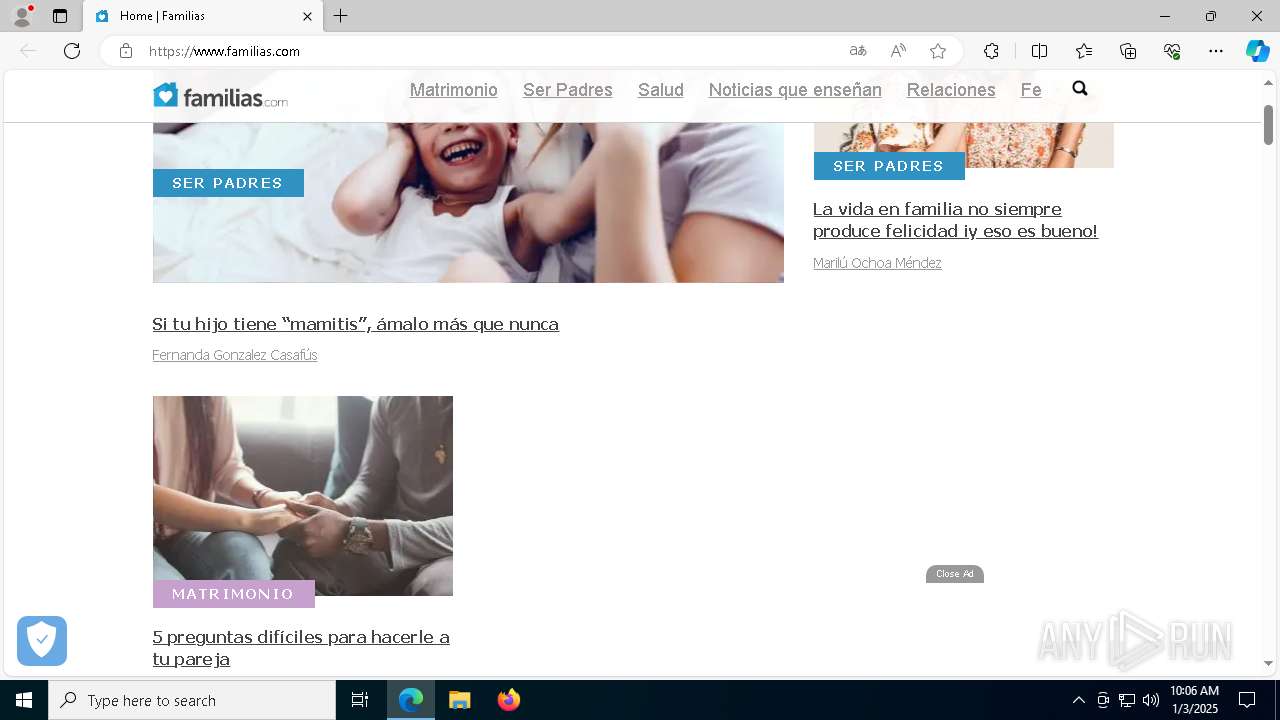Image resolution: width=1280 pixels, height=720 pixels.
Task: Click the taskbar search box
Action: (192, 700)
